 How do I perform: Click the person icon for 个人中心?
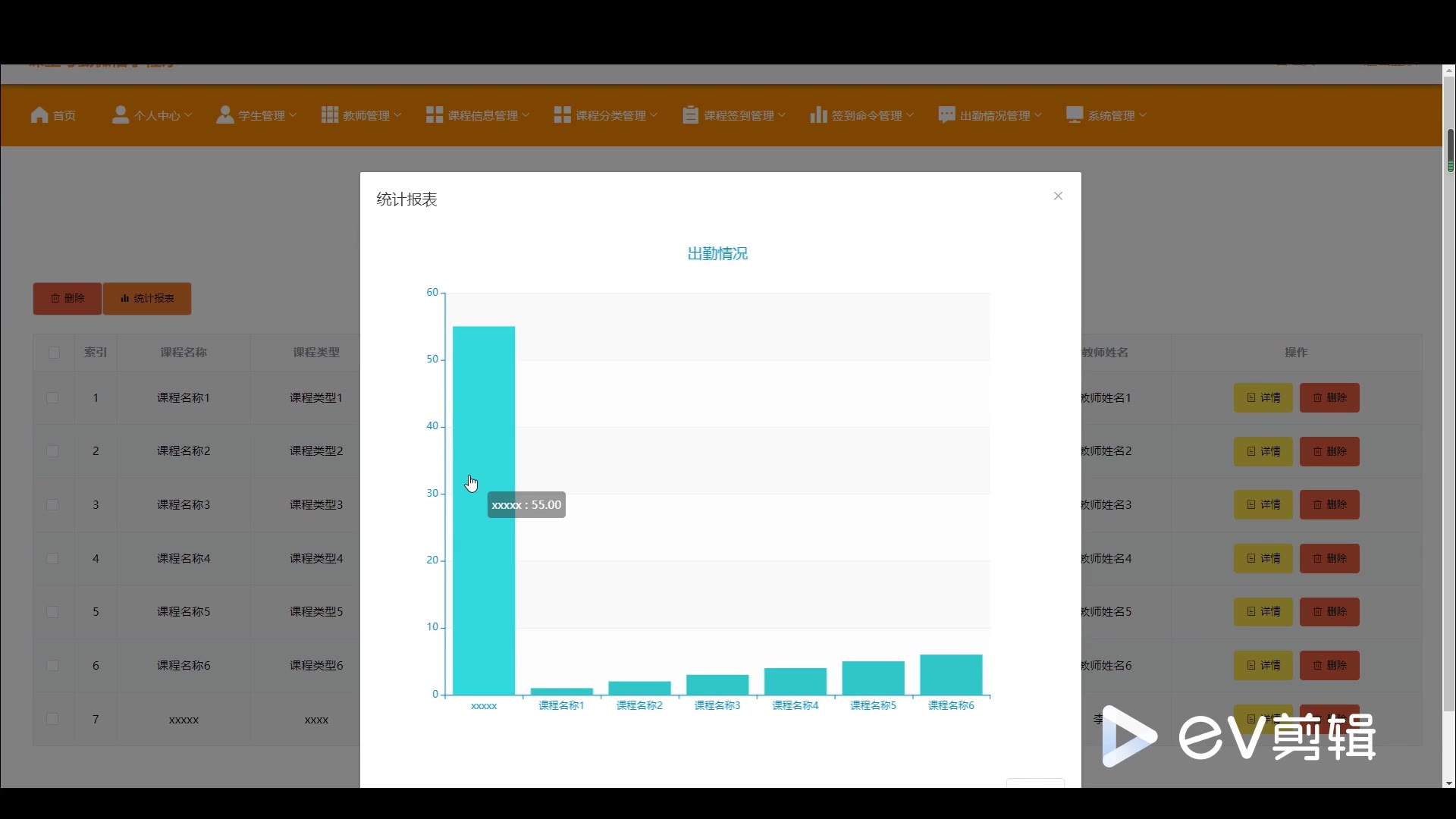click(x=120, y=115)
